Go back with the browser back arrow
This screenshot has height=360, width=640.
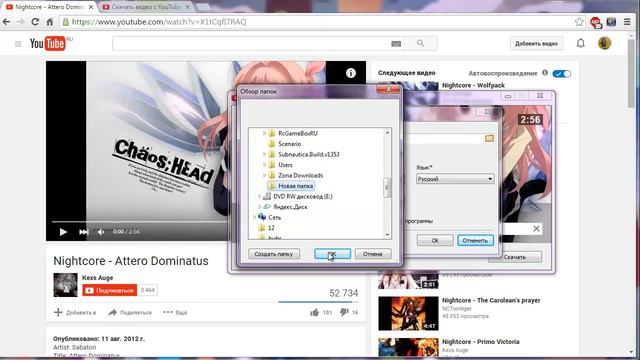tap(7, 22)
